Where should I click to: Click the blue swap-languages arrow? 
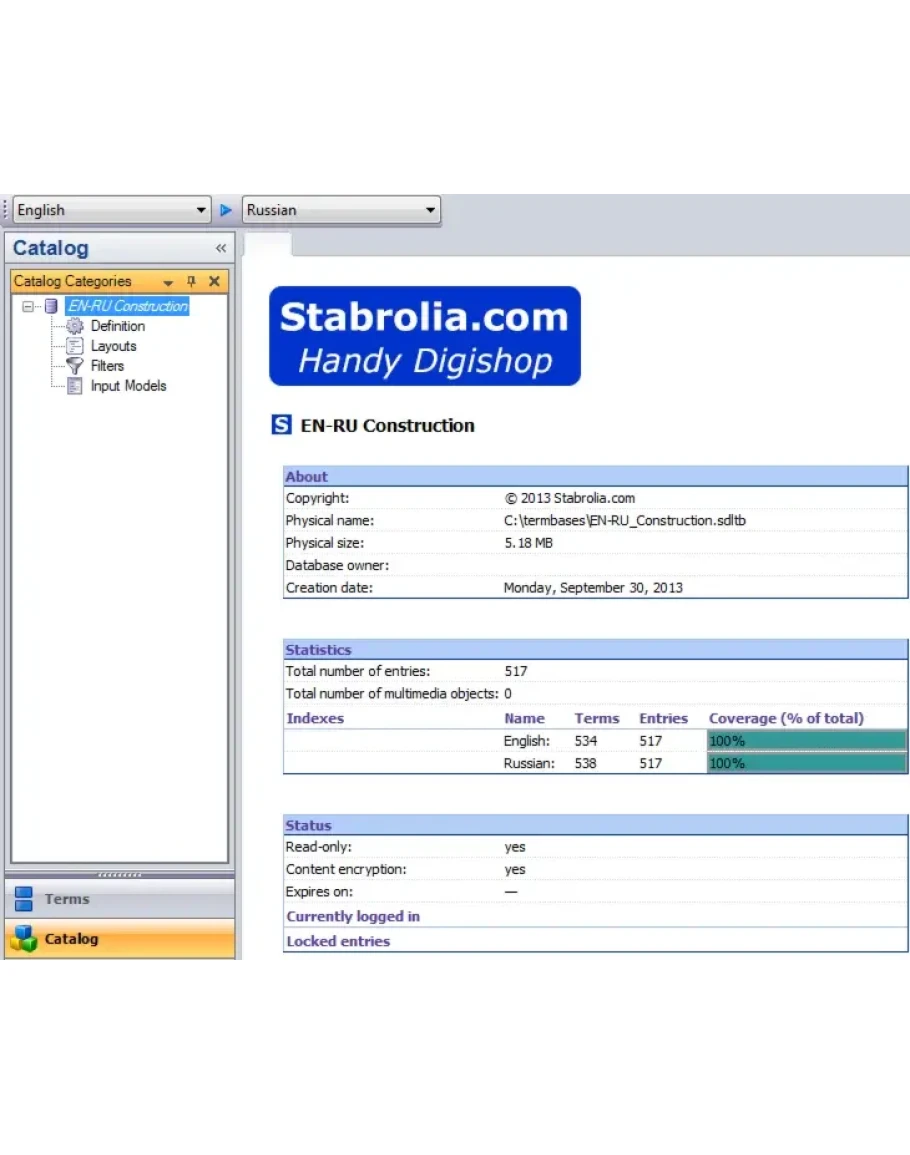coord(226,210)
